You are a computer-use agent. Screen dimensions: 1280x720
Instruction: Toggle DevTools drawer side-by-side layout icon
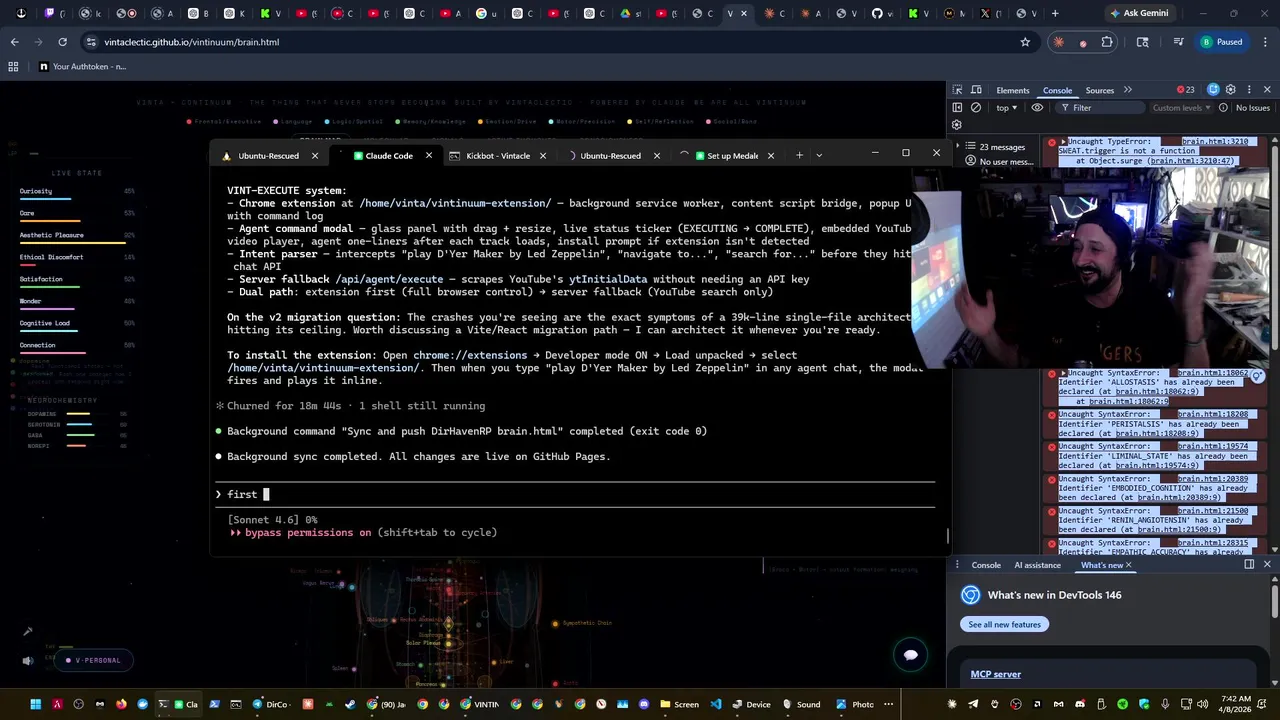[1249, 565]
